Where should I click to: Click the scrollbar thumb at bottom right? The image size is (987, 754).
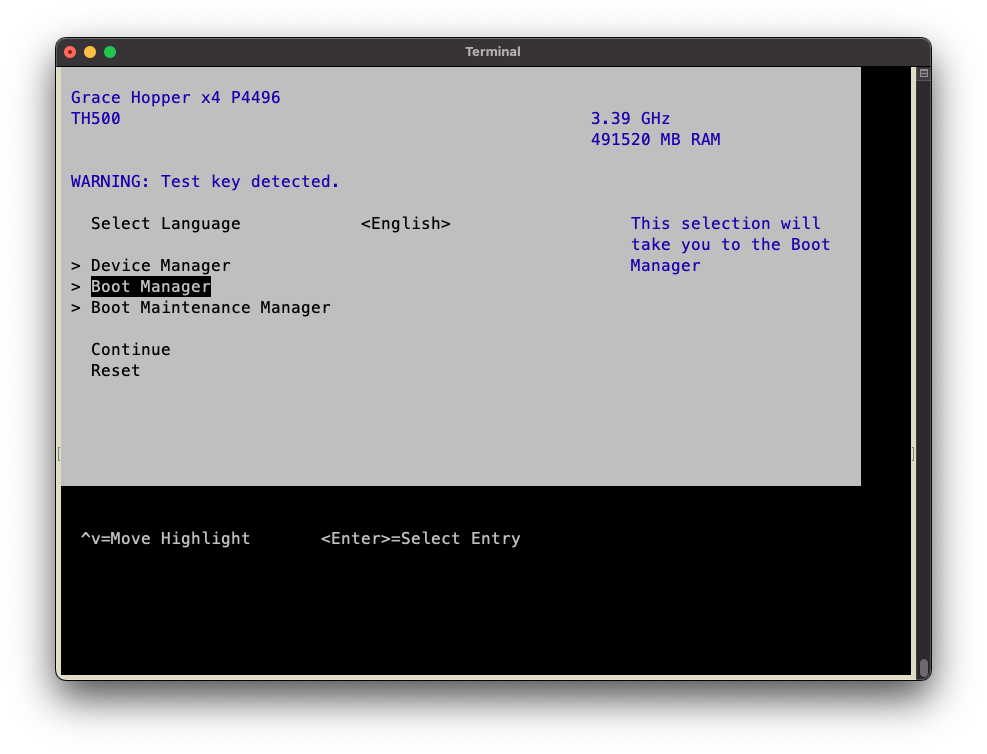923,667
